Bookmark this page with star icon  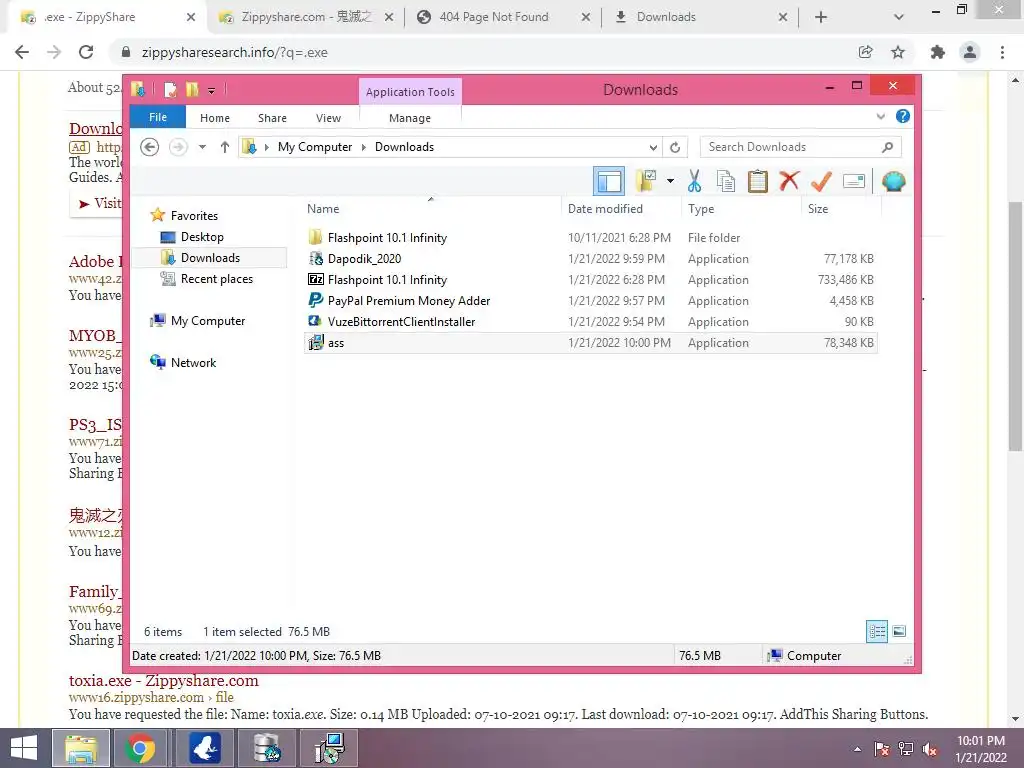[x=898, y=52]
